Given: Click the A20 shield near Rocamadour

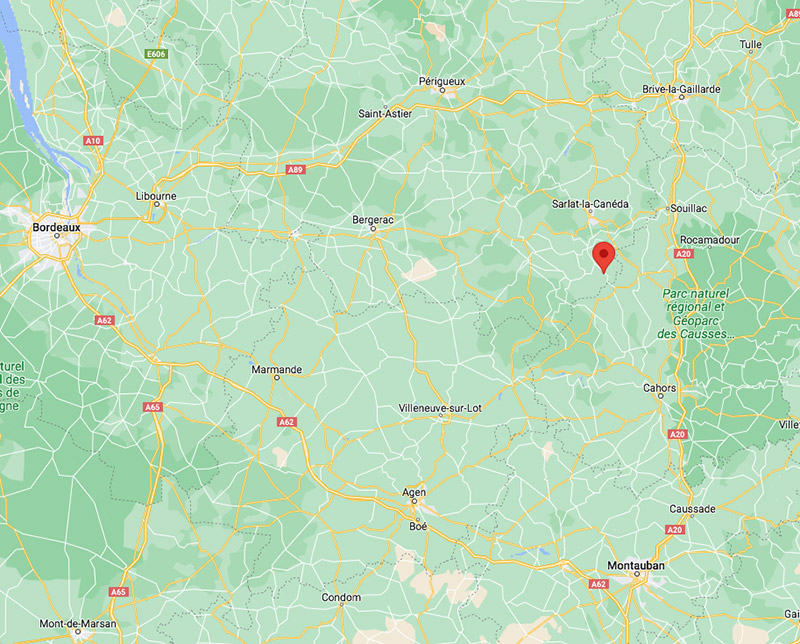Looking at the screenshot, I should pos(683,254).
